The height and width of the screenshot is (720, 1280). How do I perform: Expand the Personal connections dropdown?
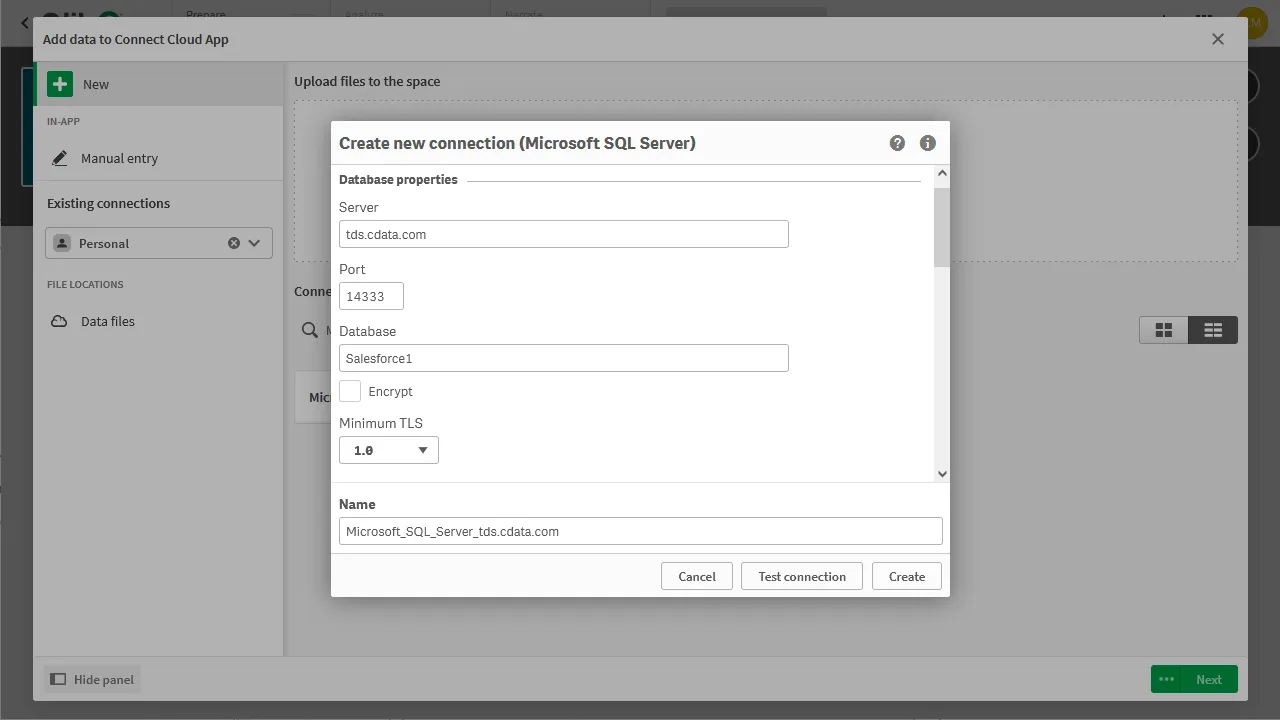click(254, 243)
